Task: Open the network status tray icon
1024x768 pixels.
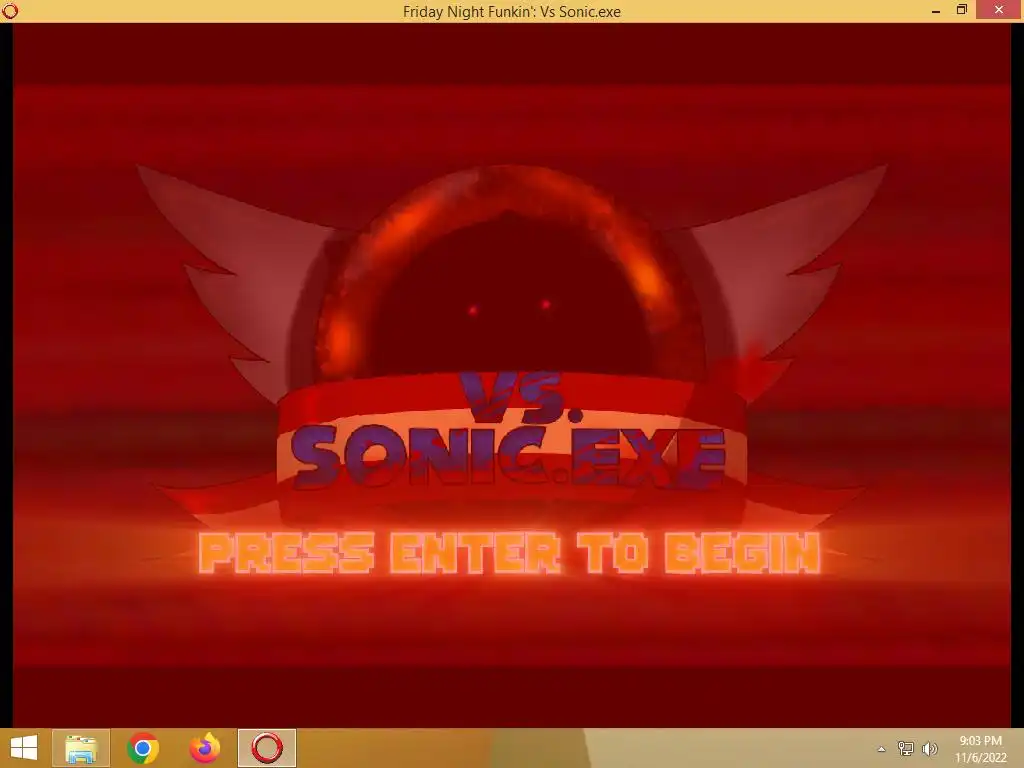Action: (906, 749)
